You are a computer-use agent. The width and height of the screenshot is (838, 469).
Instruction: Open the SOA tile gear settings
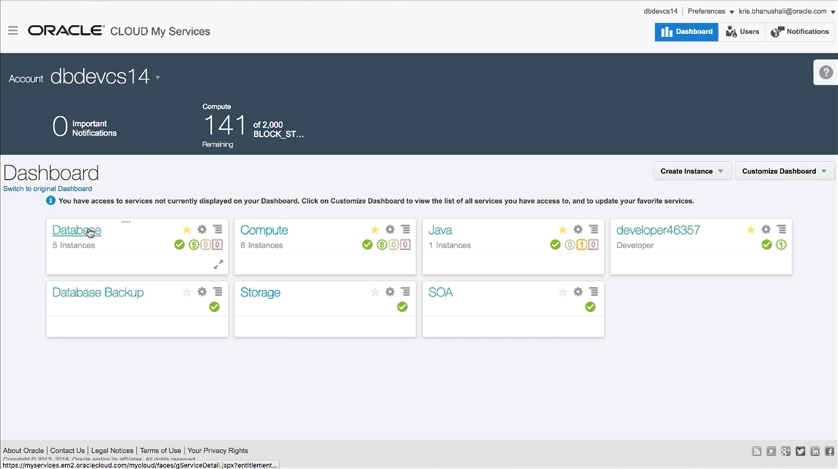coord(578,292)
